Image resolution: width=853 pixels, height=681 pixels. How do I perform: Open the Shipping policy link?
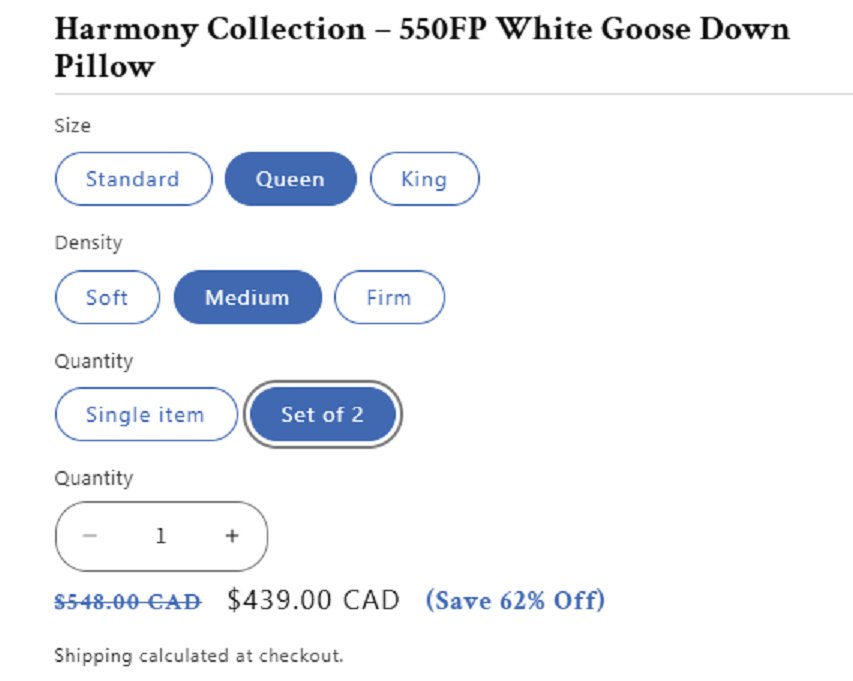(x=93, y=656)
